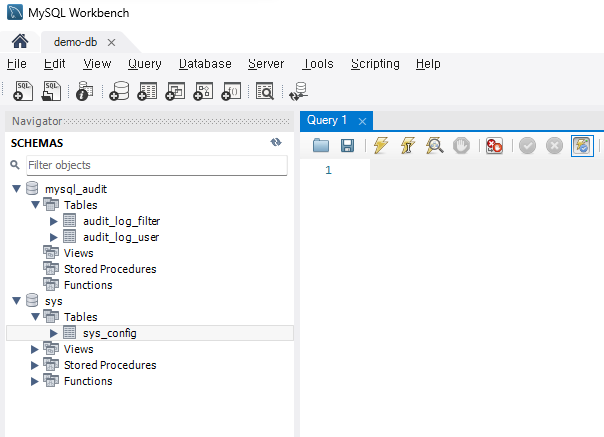This screenshot has width=604, height=437.
Task: Open the Scripting menu
Action: [375, 64]
